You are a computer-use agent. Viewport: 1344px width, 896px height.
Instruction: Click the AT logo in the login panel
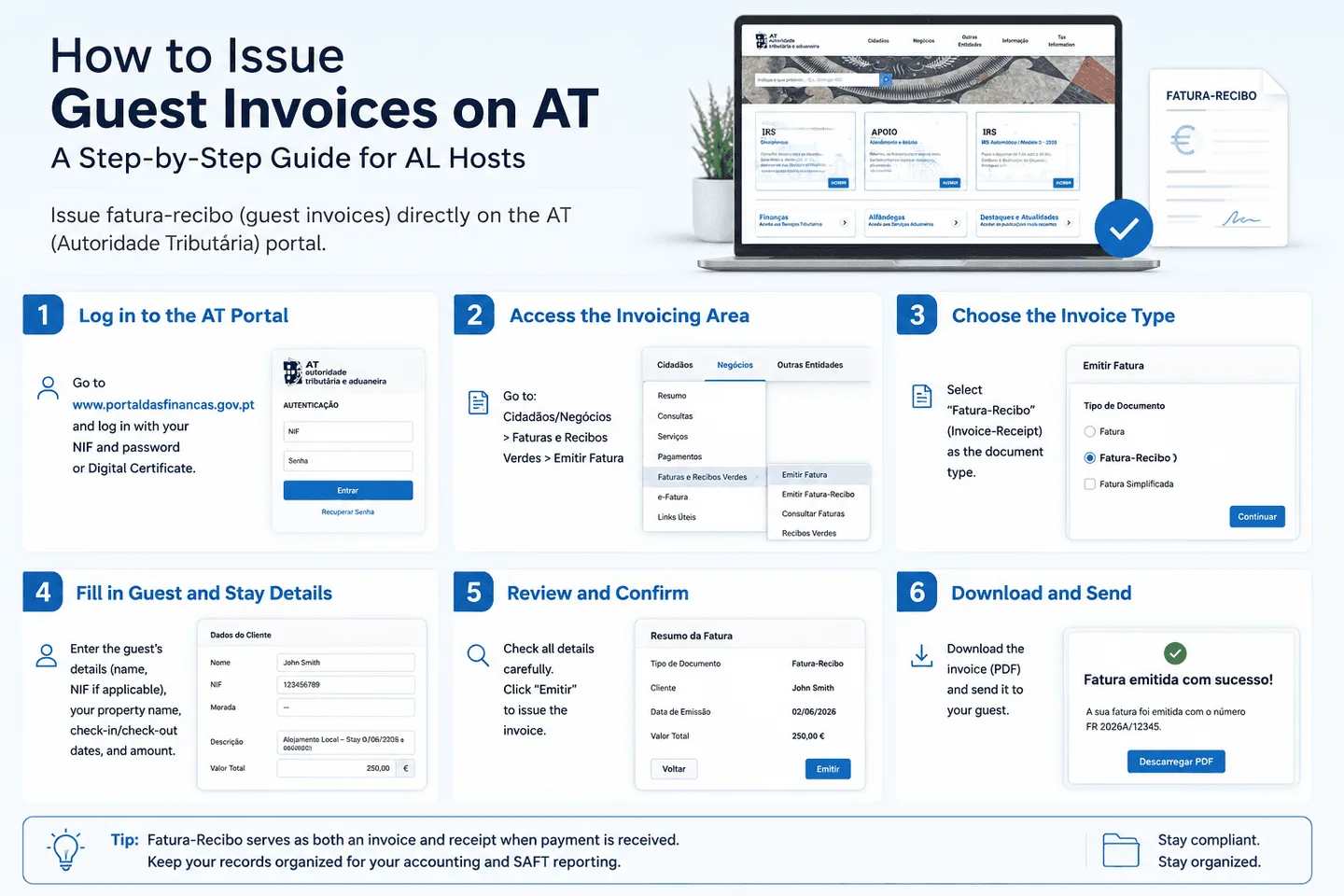(x=292, y=371)
